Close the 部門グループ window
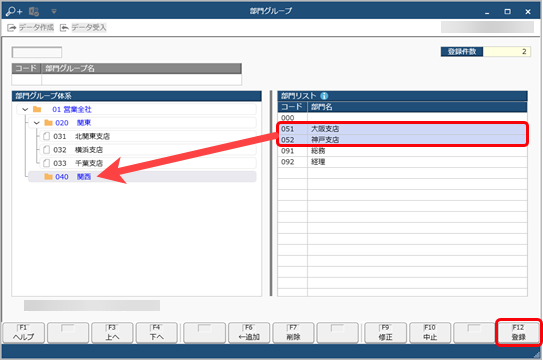The width and height of the screenshot is (543, 360). (528, 12)
